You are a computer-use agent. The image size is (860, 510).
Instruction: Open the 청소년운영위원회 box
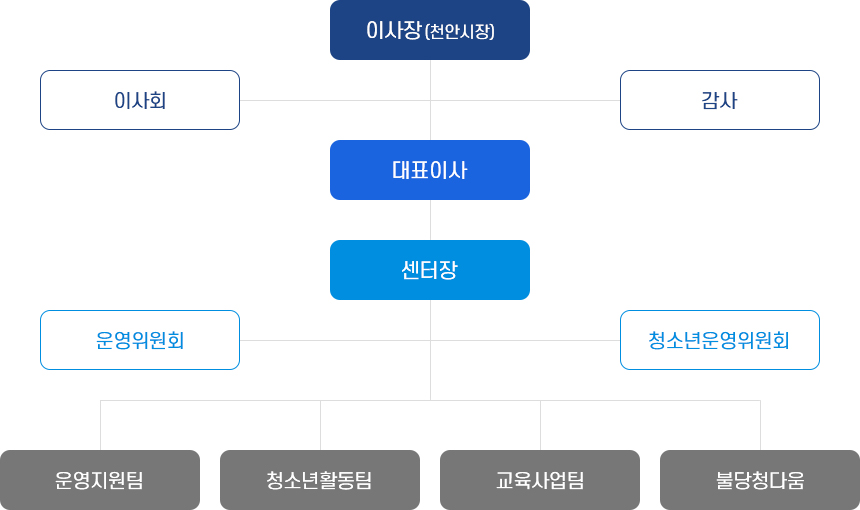[720, 340]
